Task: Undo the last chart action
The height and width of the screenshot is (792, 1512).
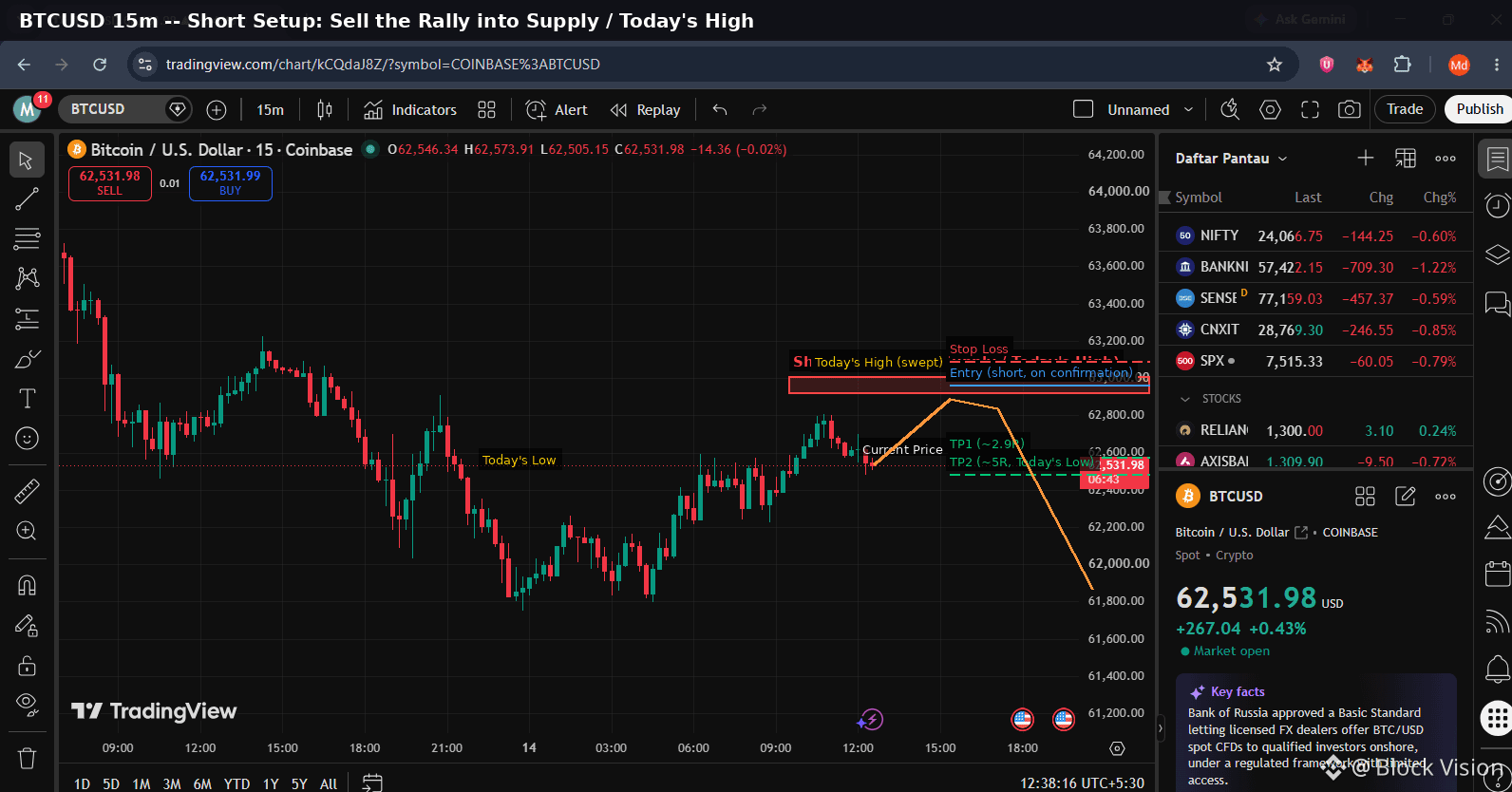Action: pyautogui.click(x=720, y=110)
